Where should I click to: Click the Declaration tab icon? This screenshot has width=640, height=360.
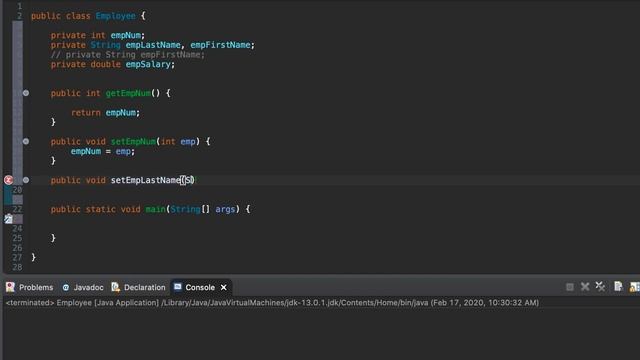click(116, 287)
